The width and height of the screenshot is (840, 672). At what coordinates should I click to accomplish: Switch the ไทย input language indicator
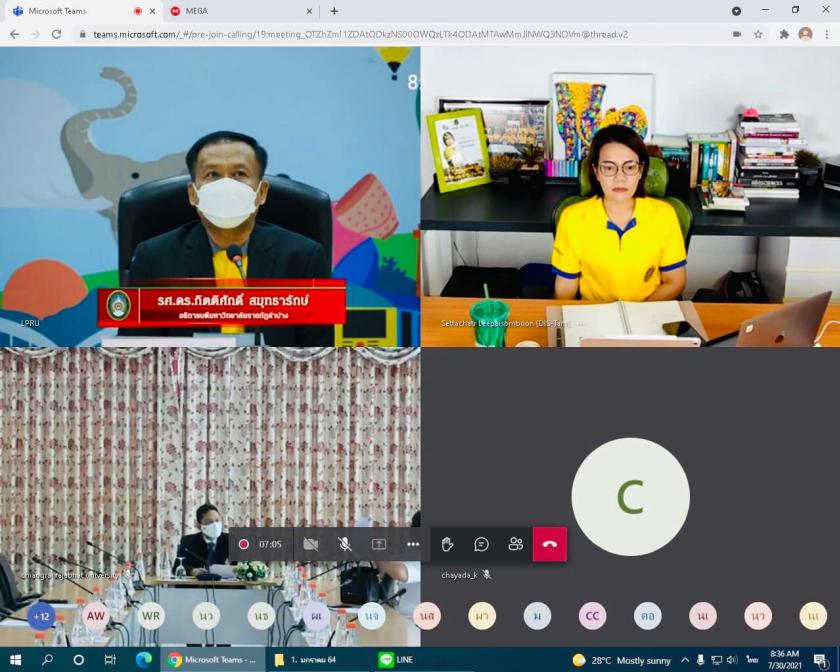coord(752,660)
